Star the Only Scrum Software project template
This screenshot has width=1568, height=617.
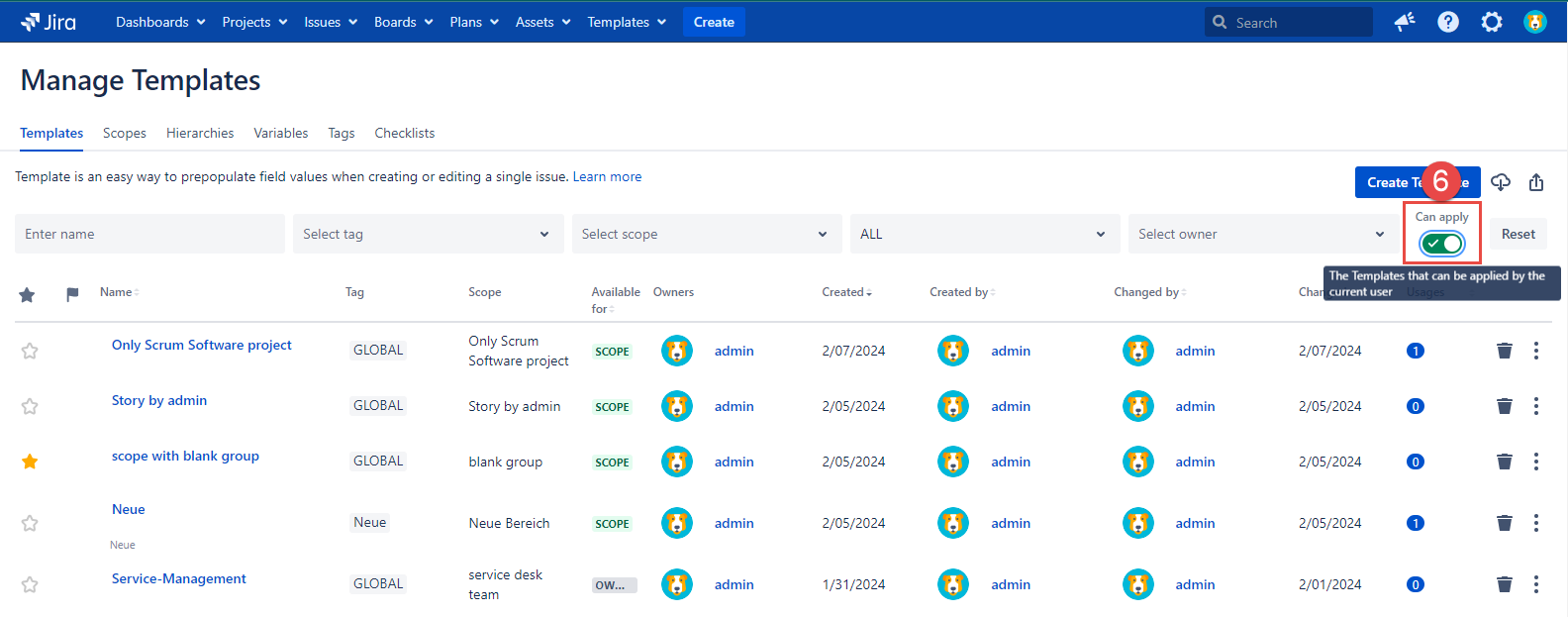pyautogui.click(x=30, y=351)
